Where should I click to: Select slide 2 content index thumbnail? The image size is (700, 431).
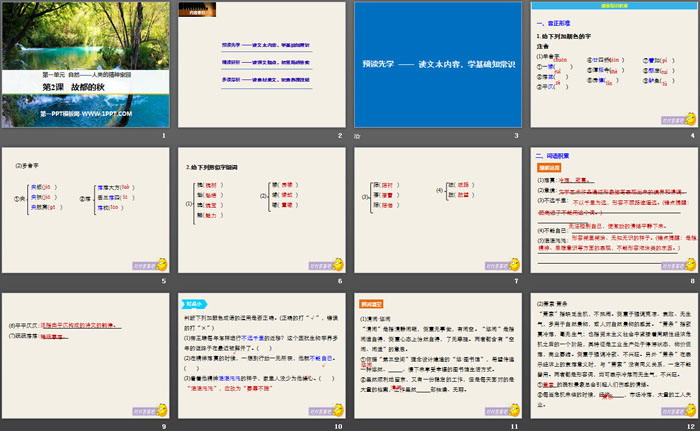(x=261, y=63)
